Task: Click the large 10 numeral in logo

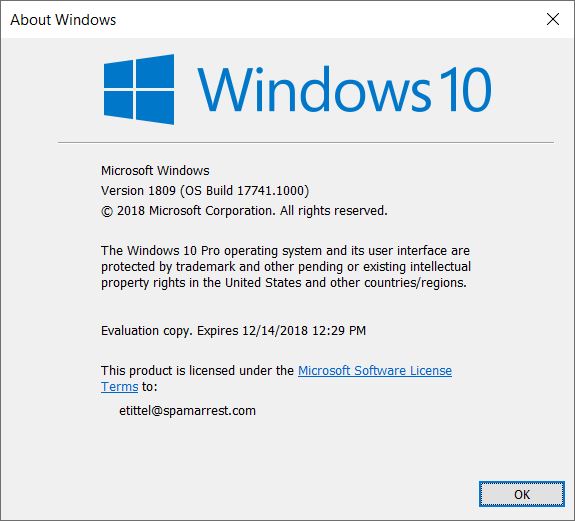Action: point(466,89)
